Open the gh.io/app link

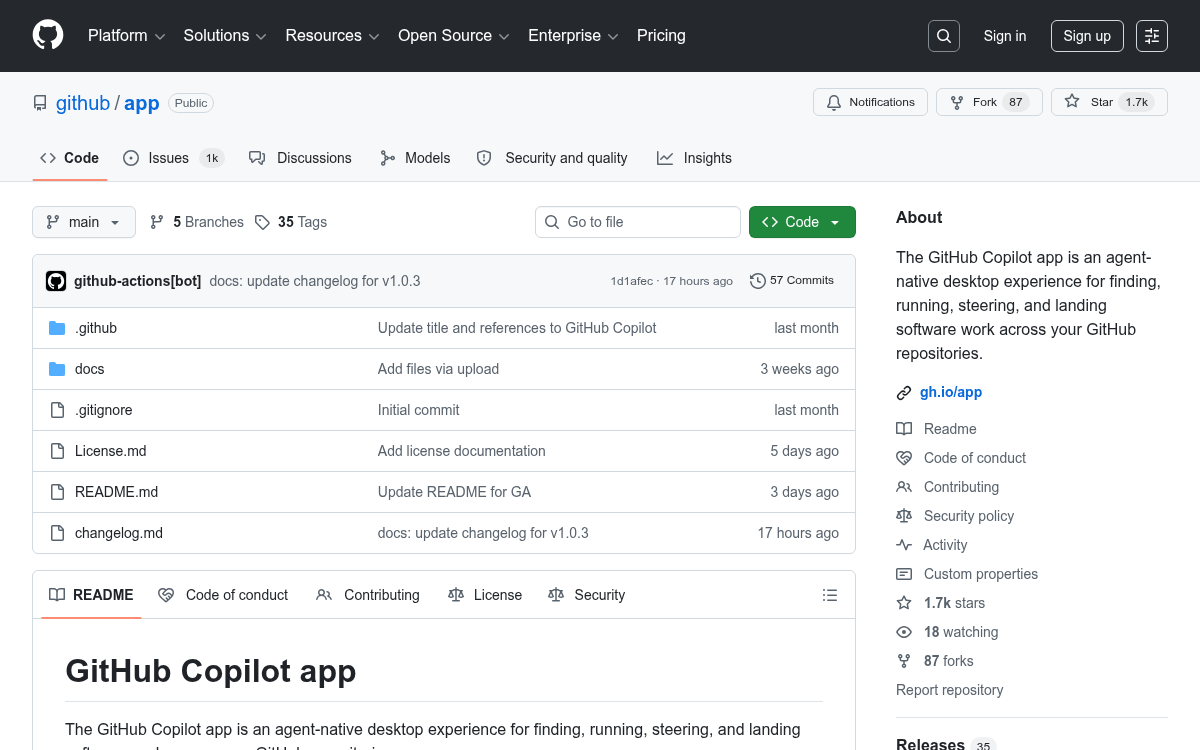coord(951,392)
